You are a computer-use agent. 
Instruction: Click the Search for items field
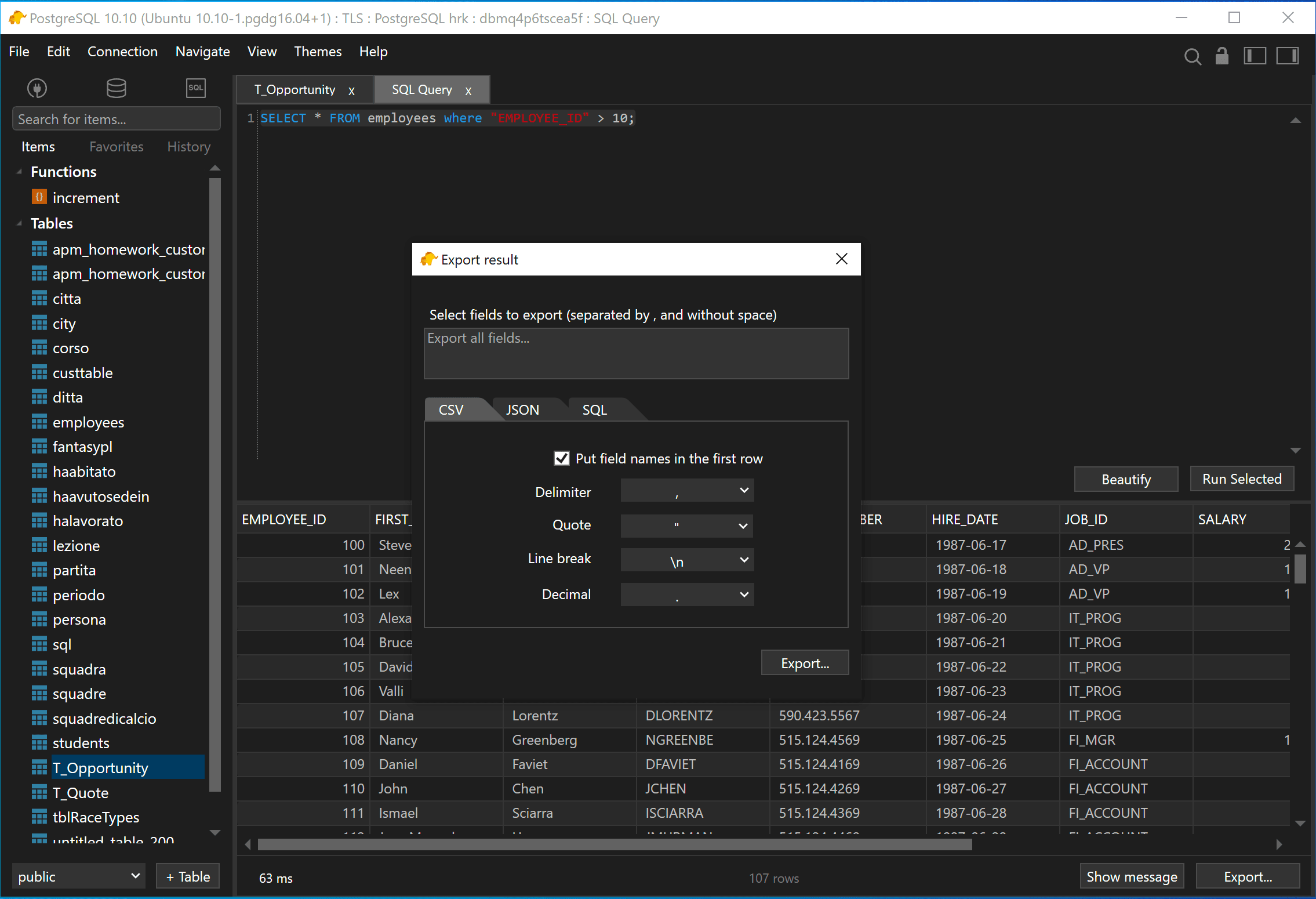116,119
